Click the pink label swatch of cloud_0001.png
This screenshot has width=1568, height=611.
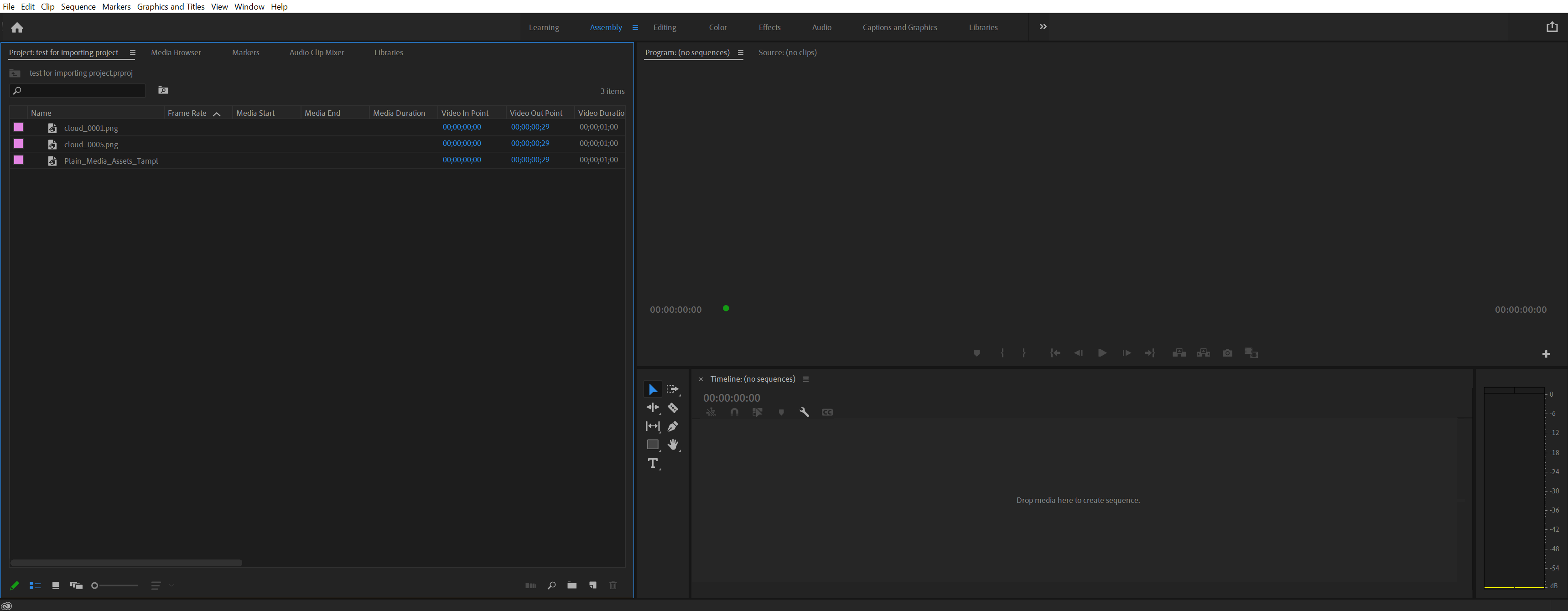click(19, 127)
